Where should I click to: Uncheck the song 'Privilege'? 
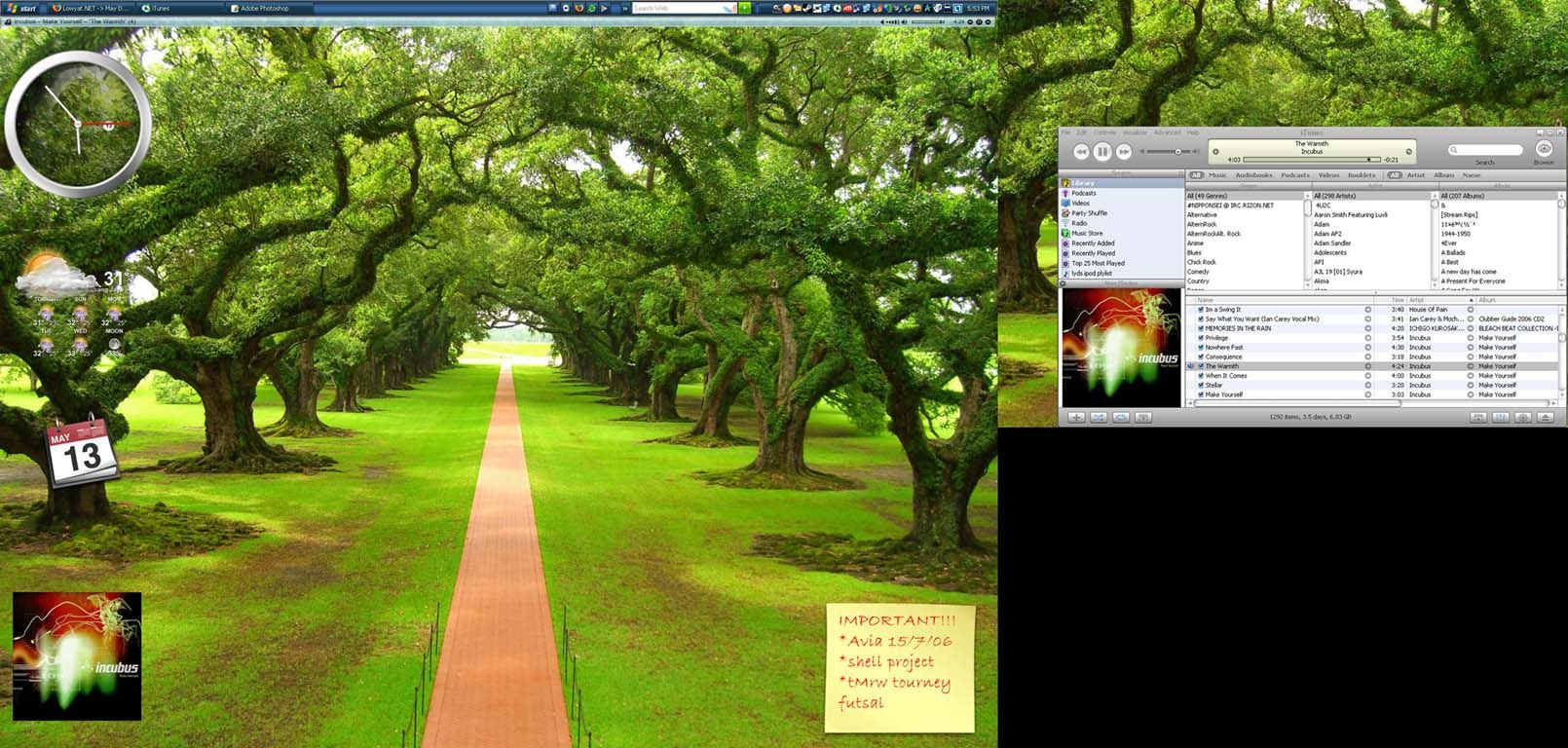click(x=1201, y=338)
